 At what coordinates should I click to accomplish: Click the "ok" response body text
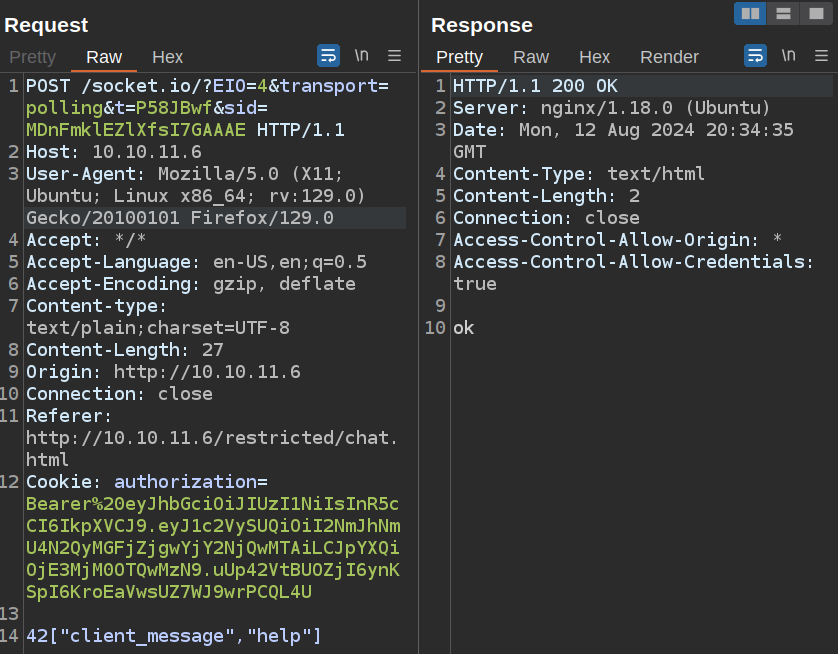tap(464, 328)
